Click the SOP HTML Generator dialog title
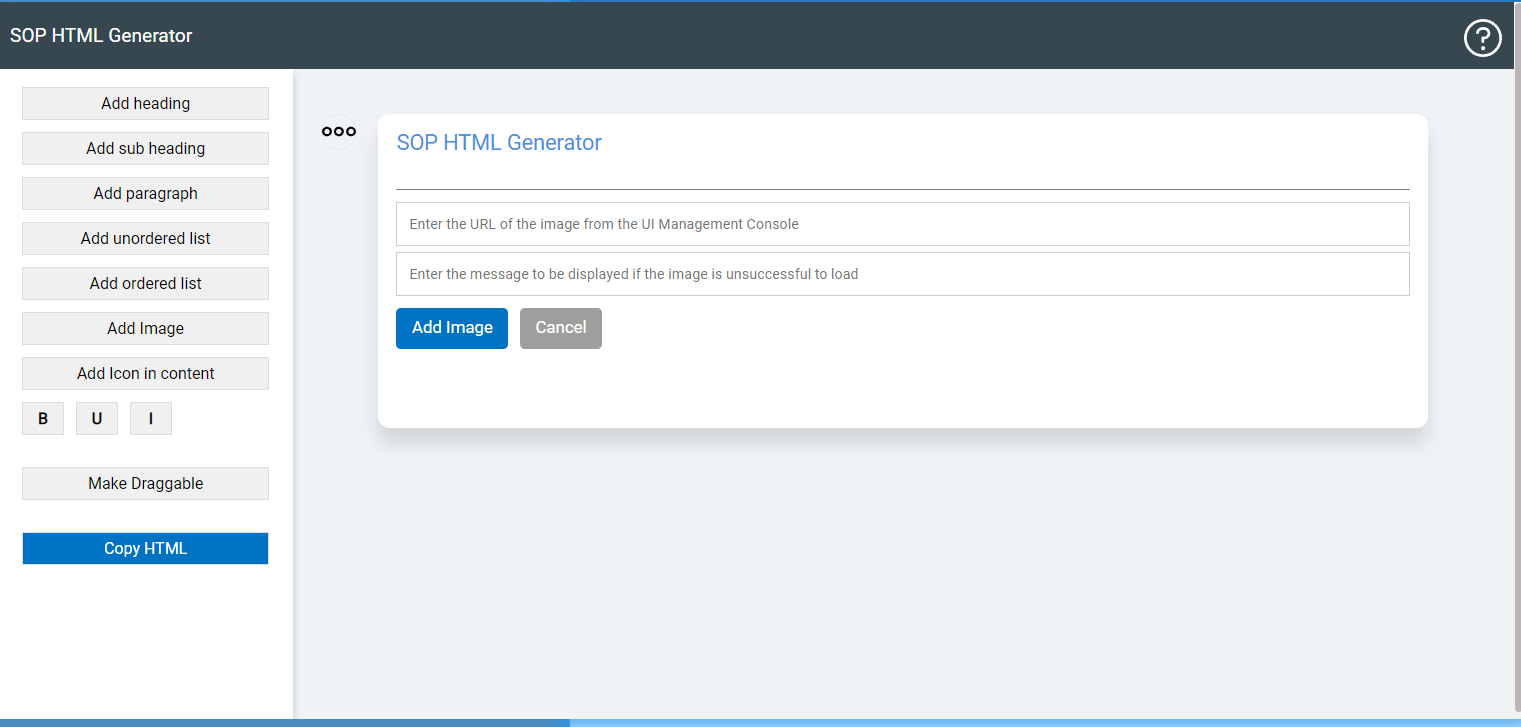This screenshot has height=727, width=1521. (x=499, y=142)
